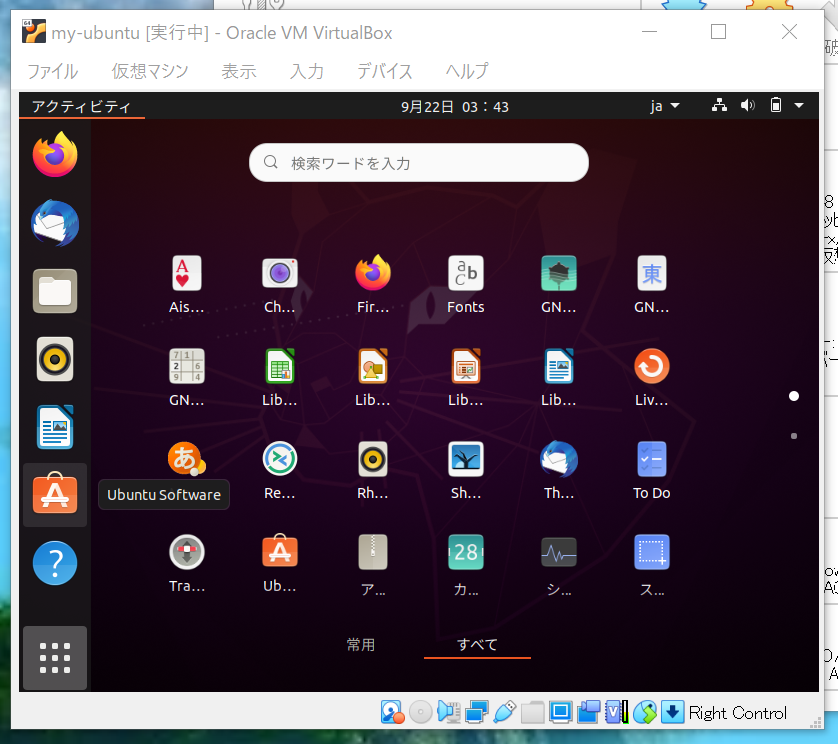Expand the ja input source dropdown
The width and height of the screenshot is (838, 744).
[665, 106]
